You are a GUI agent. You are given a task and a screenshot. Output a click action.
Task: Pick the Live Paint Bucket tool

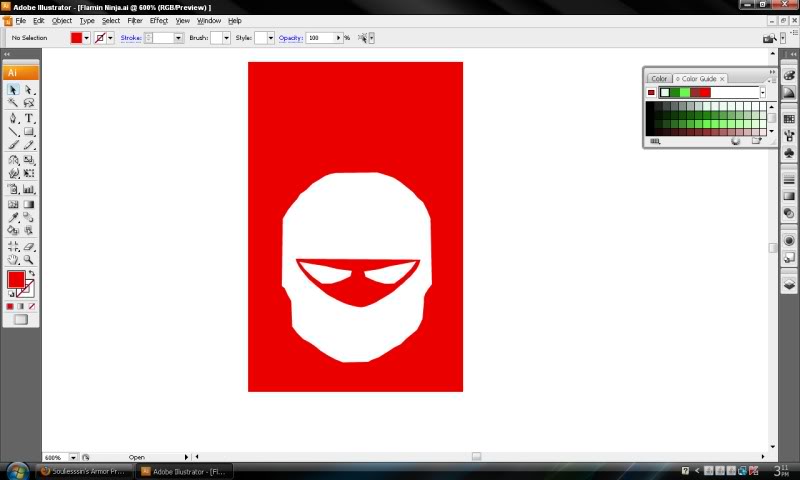13,231
